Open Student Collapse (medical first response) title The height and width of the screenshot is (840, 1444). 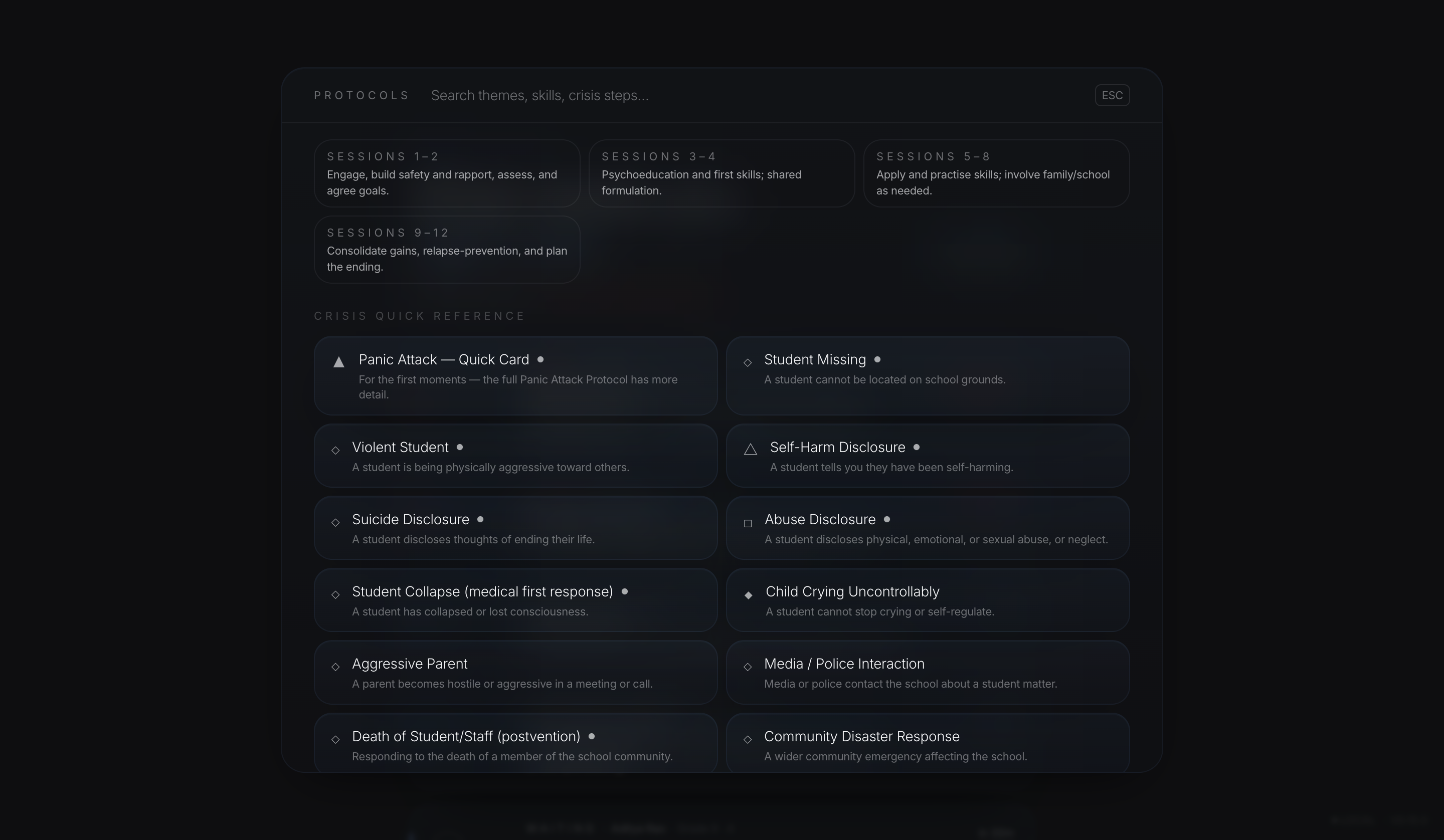[x=482, y=591]
